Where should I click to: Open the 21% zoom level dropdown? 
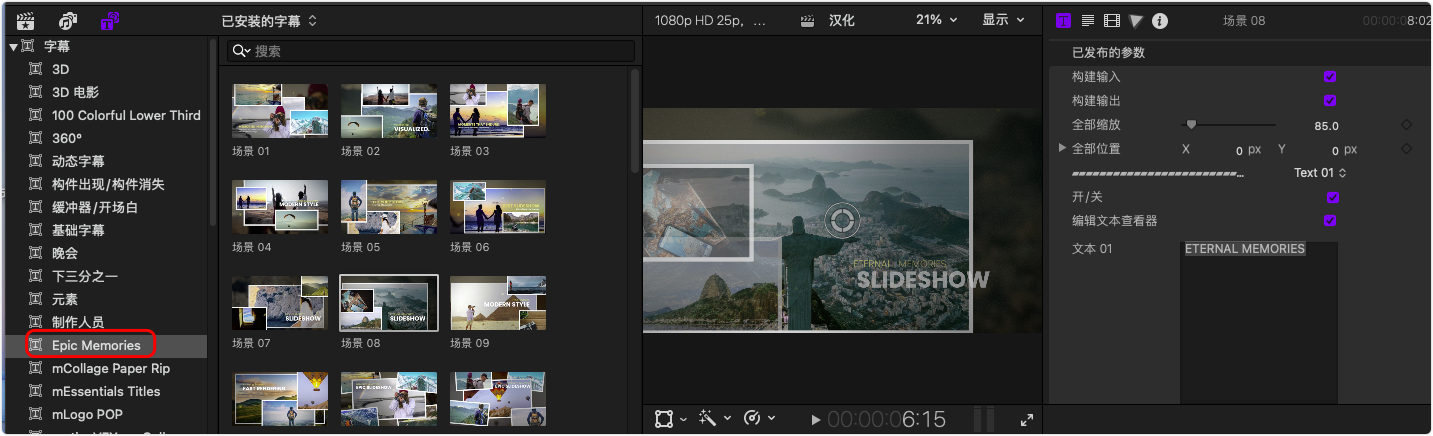tap(937, 20)
